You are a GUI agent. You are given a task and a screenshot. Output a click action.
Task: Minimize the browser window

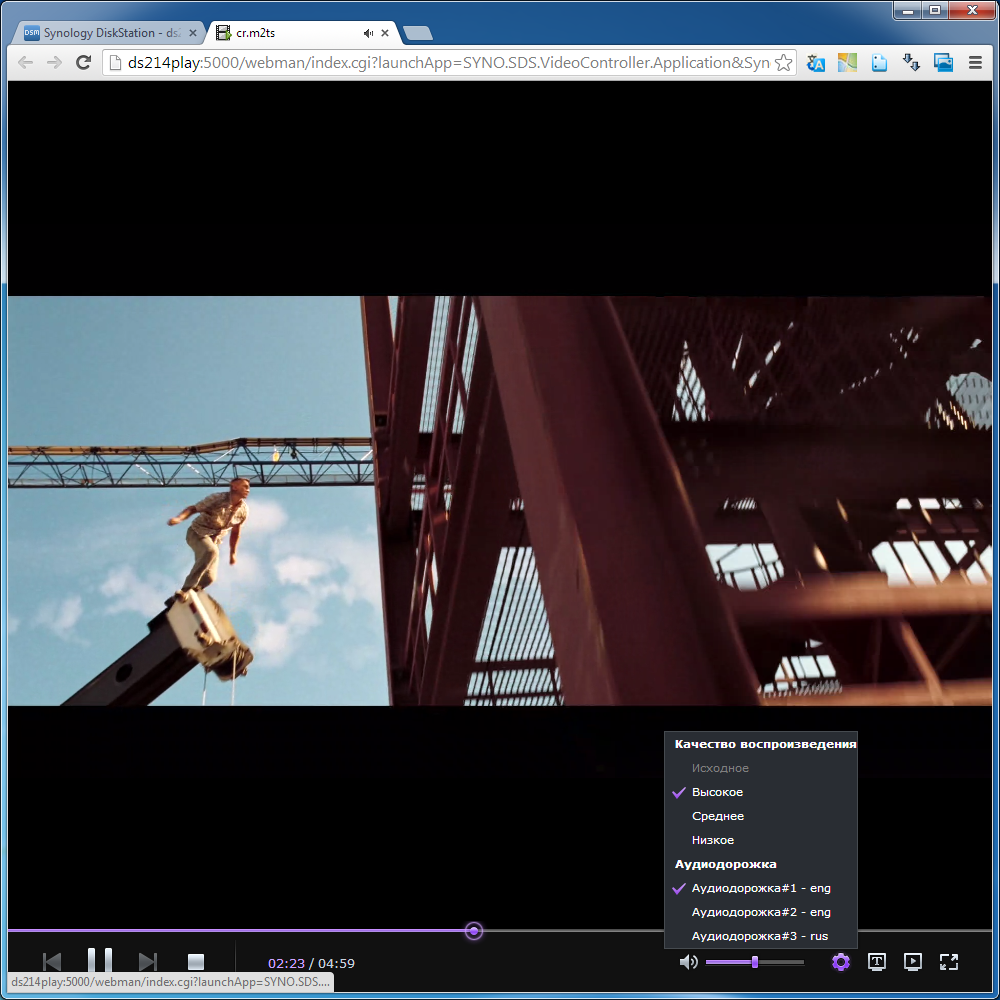(x=908, y=10)
